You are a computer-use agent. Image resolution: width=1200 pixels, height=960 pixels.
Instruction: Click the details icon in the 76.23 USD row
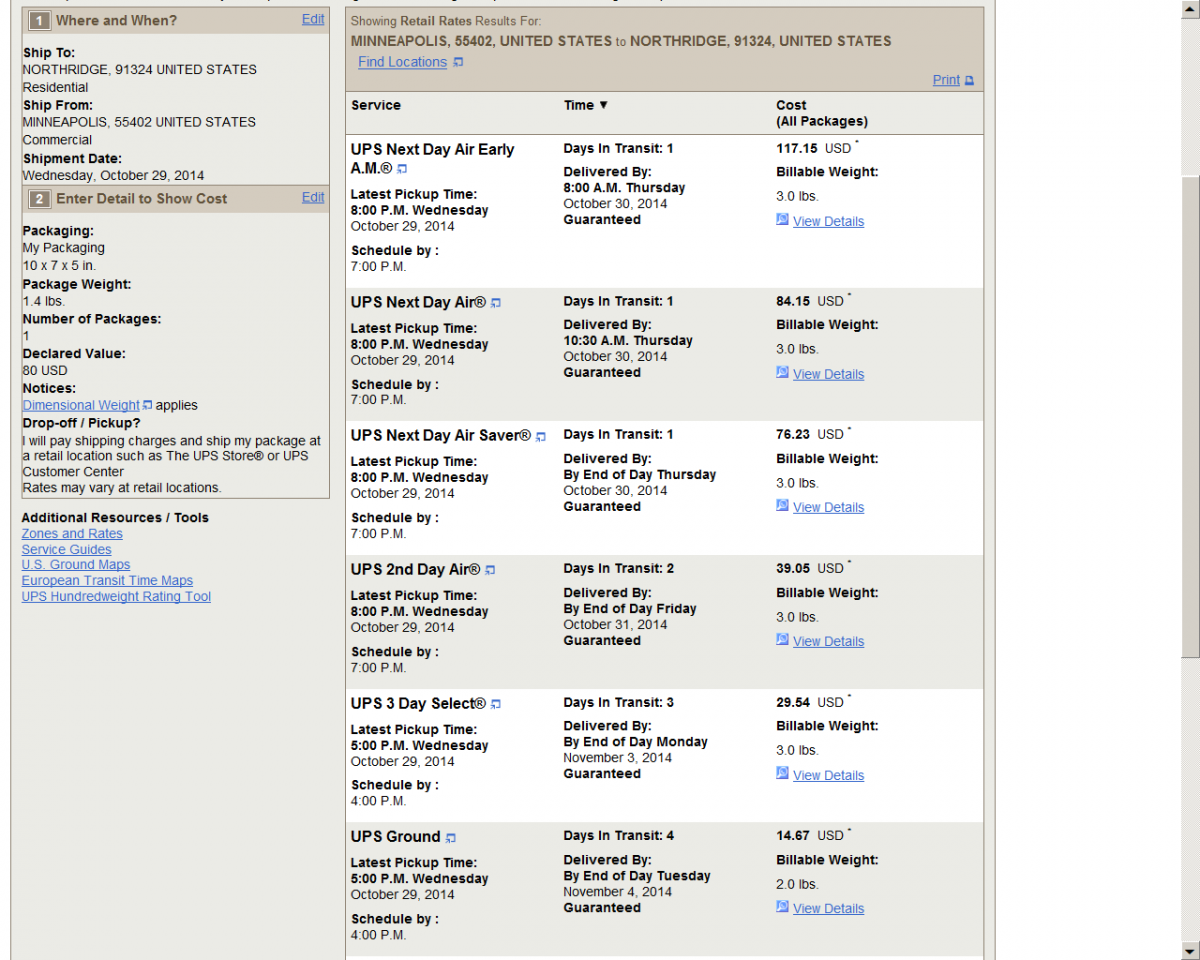click(x=783, y=506)
